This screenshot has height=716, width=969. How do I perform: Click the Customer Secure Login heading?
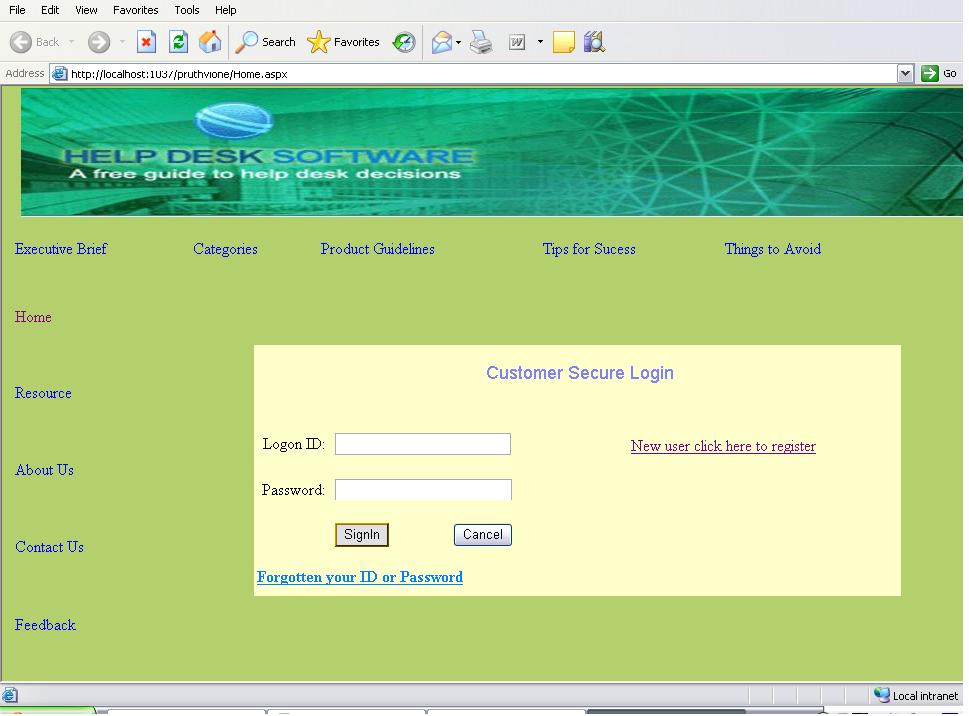[580, 373]
